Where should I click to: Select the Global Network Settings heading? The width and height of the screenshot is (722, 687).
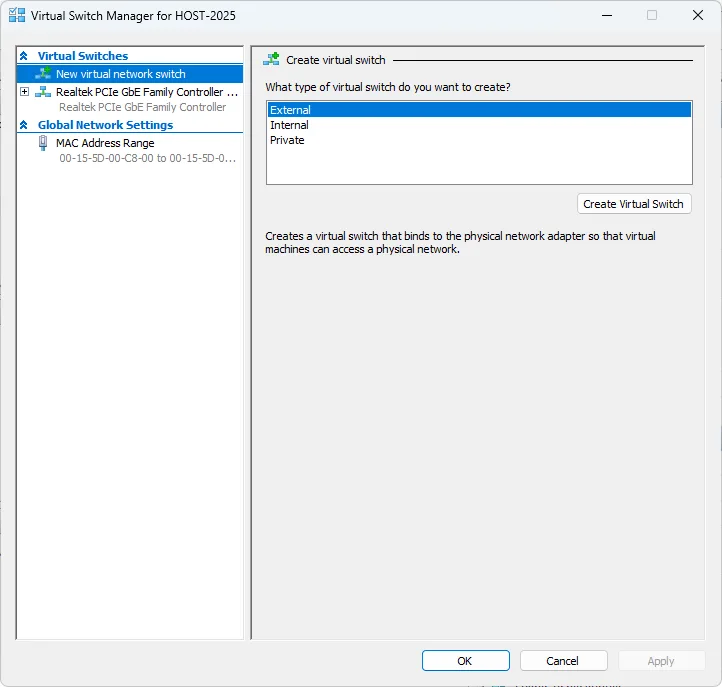[105, 125]
